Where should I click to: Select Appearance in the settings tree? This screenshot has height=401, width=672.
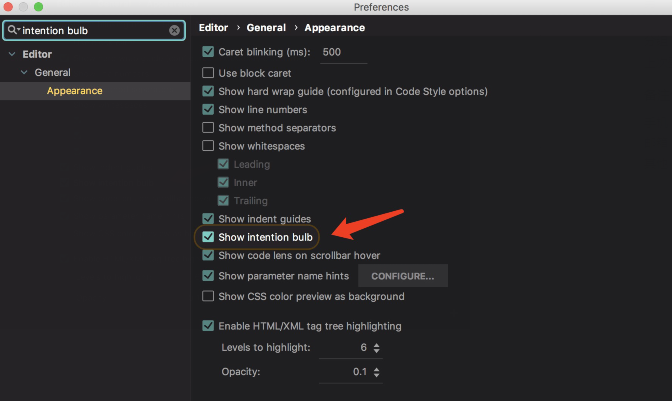pyautogui.click(x=74, y=91)
